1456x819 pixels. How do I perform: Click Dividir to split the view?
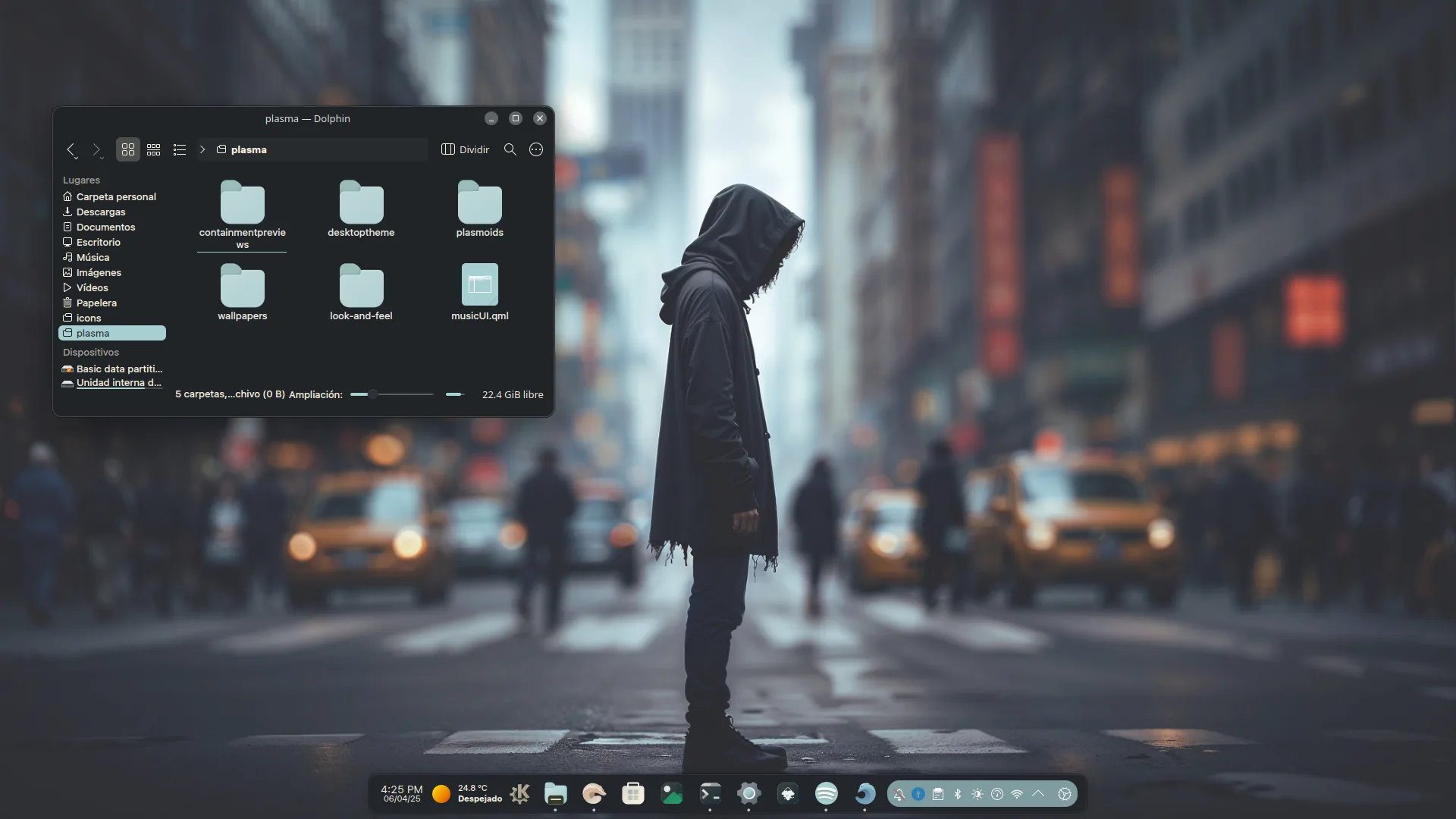tap(465, 149)
